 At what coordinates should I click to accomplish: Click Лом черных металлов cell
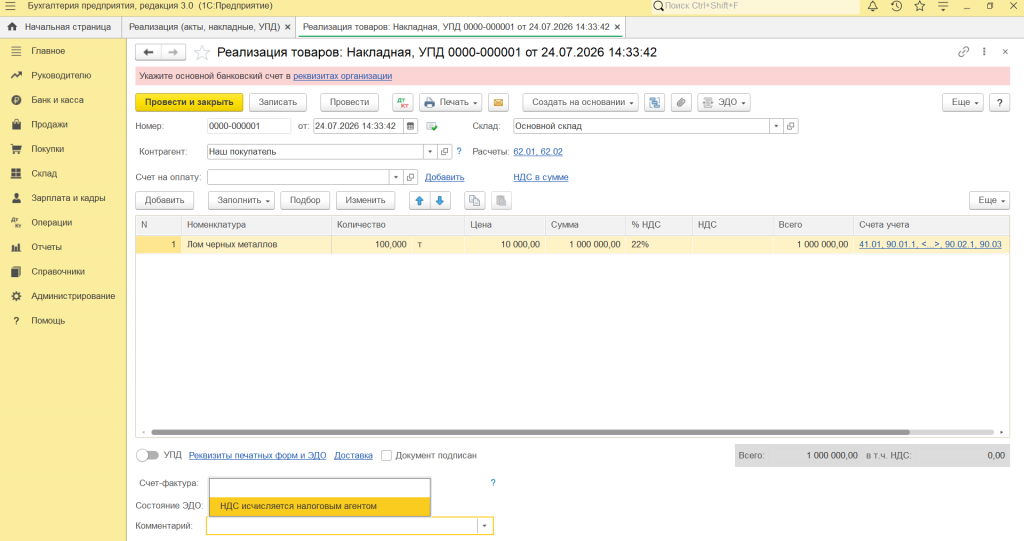coord(257,244)
